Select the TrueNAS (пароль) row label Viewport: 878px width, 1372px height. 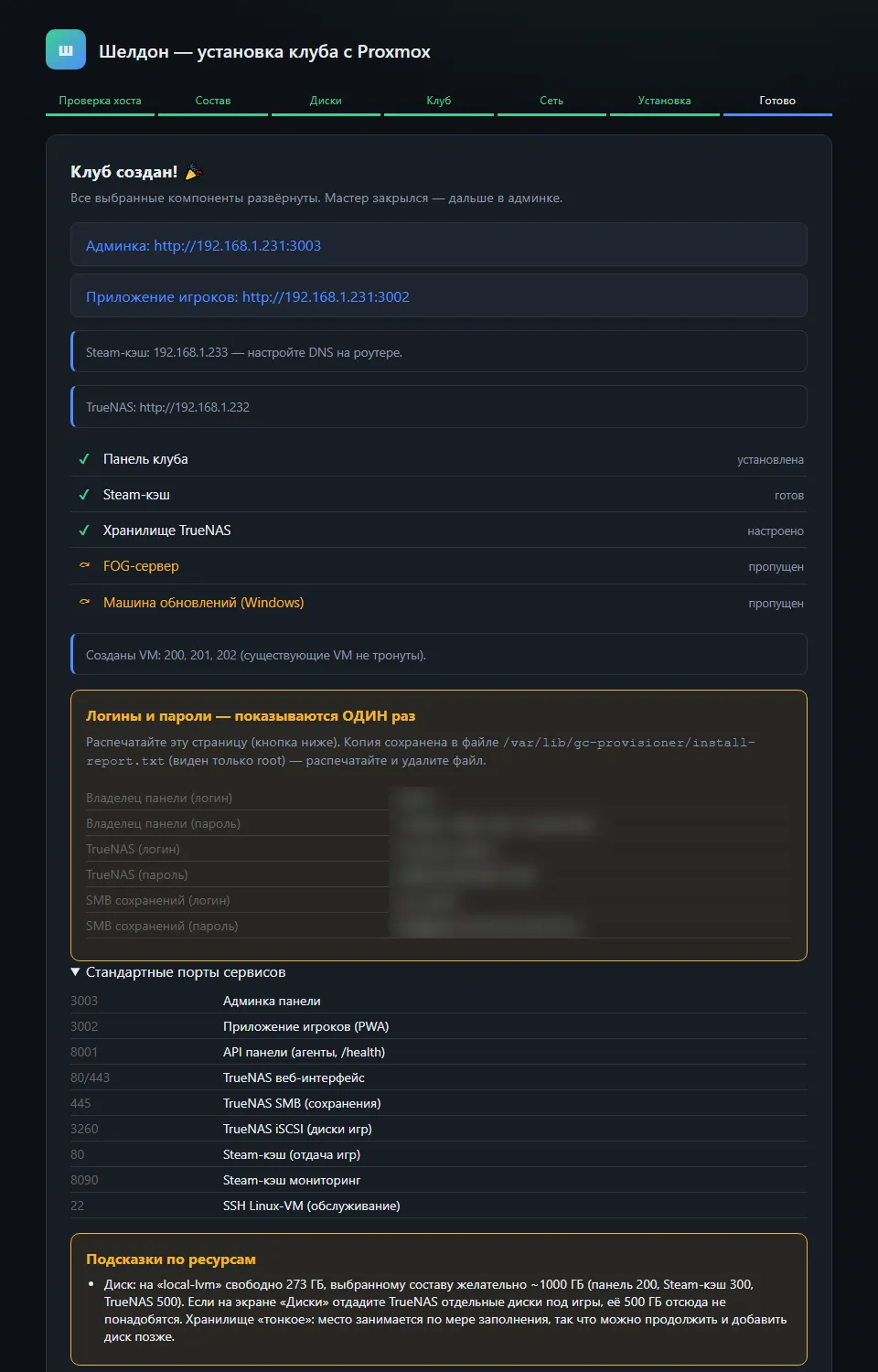click(137, 875)
